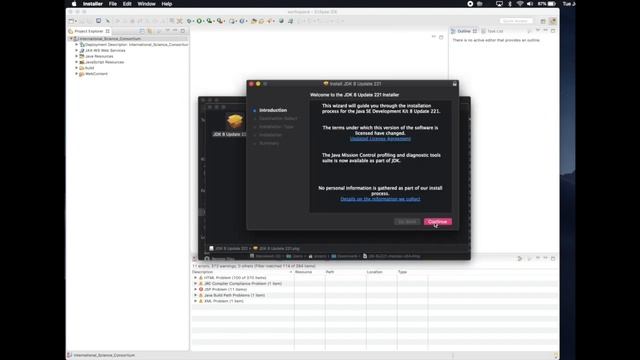This screenshot has width=640, height=360.
Task: Collapse the International_Science_Consortium project node
Action: point(71,38)
